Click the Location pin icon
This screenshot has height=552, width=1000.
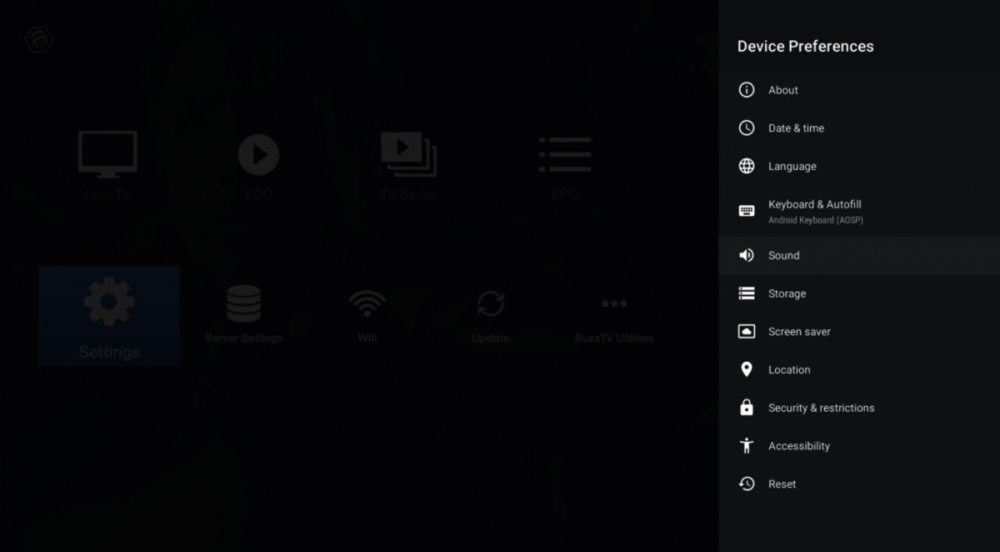[x=746, y=370]
